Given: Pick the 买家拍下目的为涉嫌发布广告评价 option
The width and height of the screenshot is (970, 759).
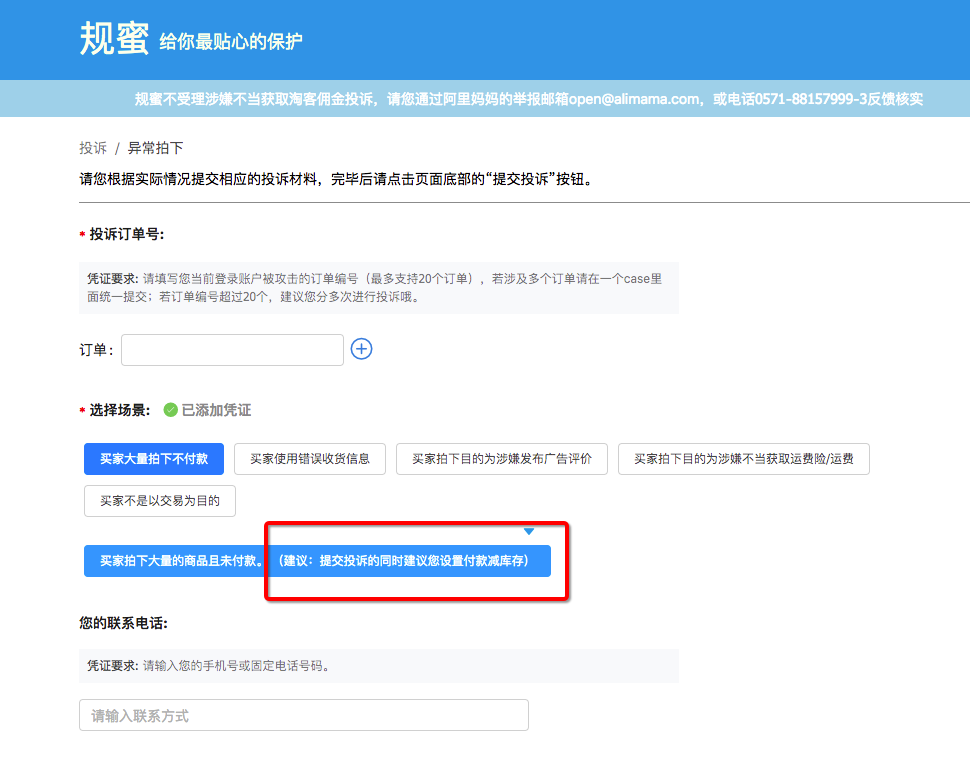Looking at the screenshot, I should click(x=502, y=459).
